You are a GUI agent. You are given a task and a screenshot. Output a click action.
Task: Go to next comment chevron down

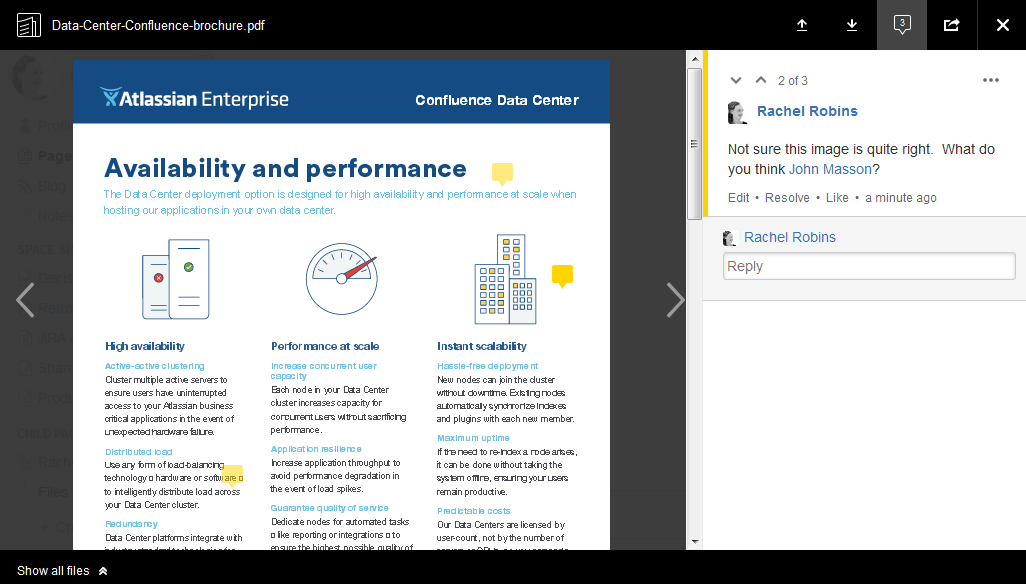tap(736, 80)
